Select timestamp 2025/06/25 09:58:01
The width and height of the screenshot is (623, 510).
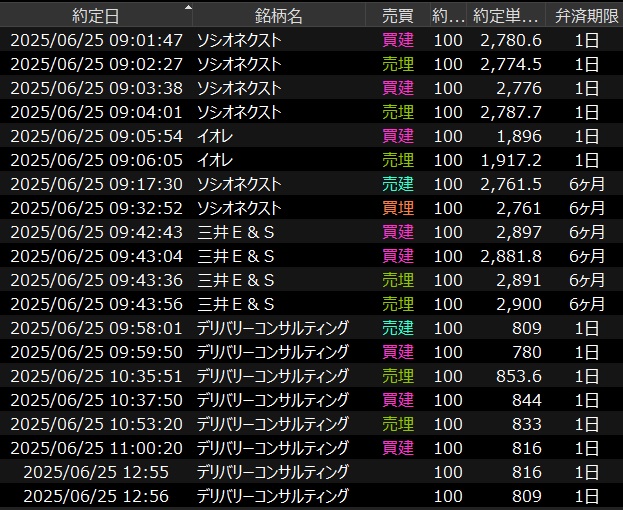point(97,328)
